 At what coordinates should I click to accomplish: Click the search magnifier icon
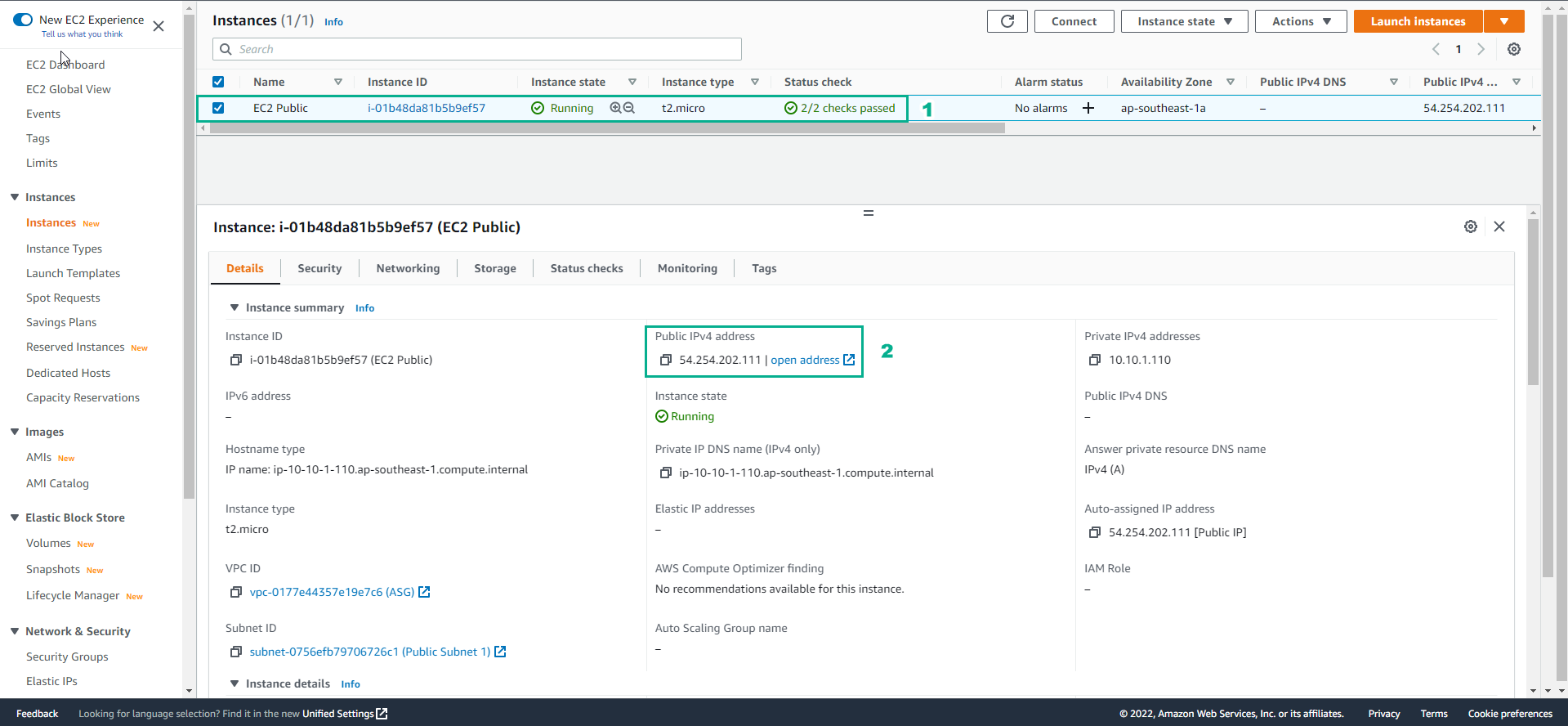(x=226, y=49)
